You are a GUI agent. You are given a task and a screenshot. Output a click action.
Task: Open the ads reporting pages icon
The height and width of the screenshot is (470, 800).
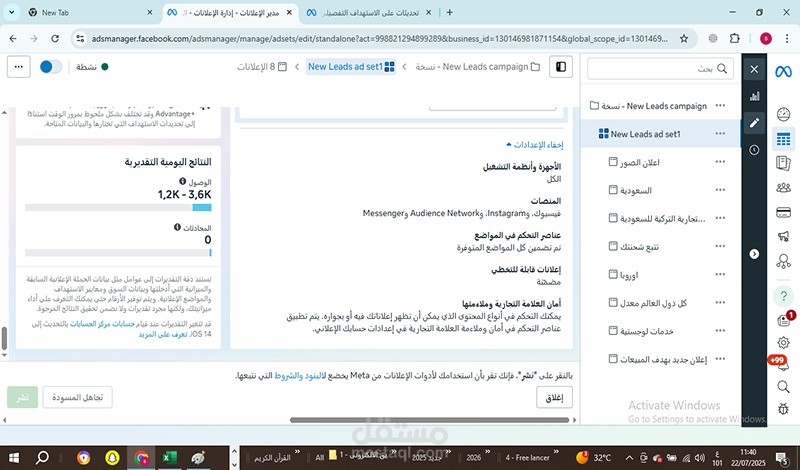(x=783, y=163)
